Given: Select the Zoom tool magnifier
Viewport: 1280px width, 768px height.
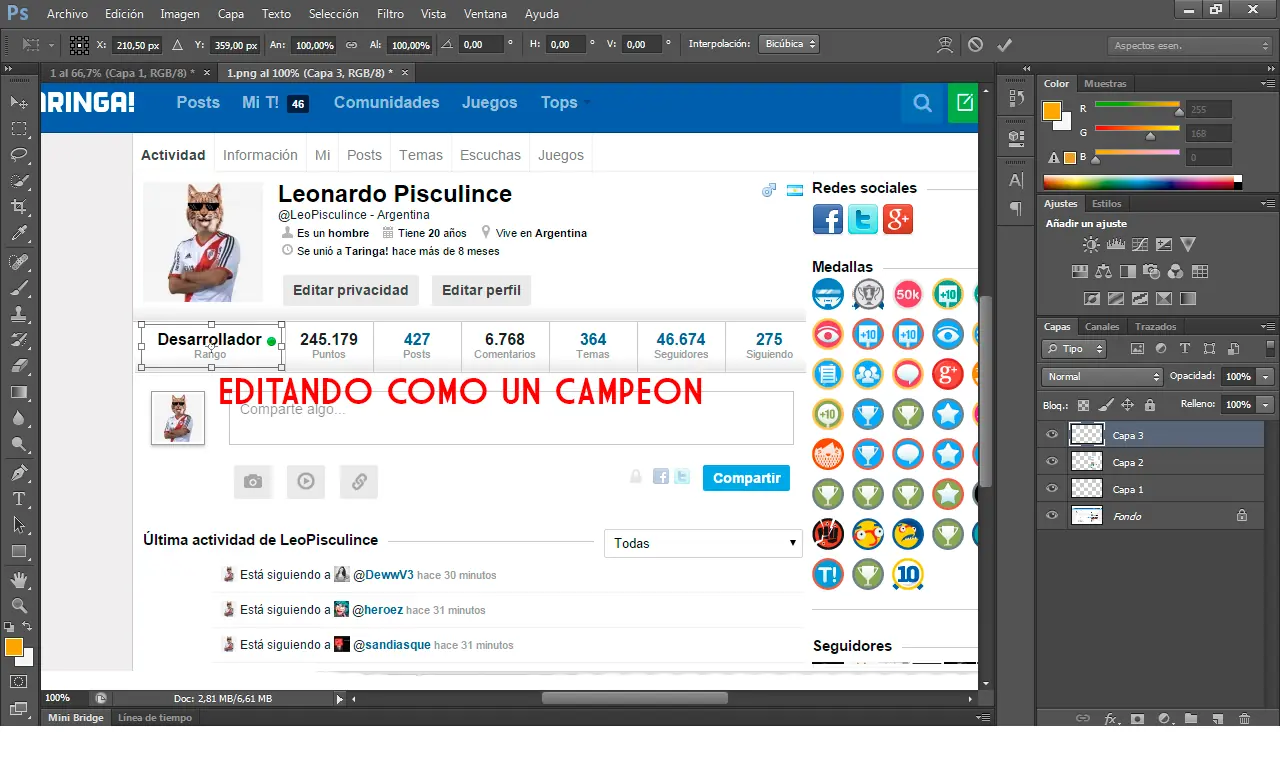Looking at the screenshot, I should 18,606.
